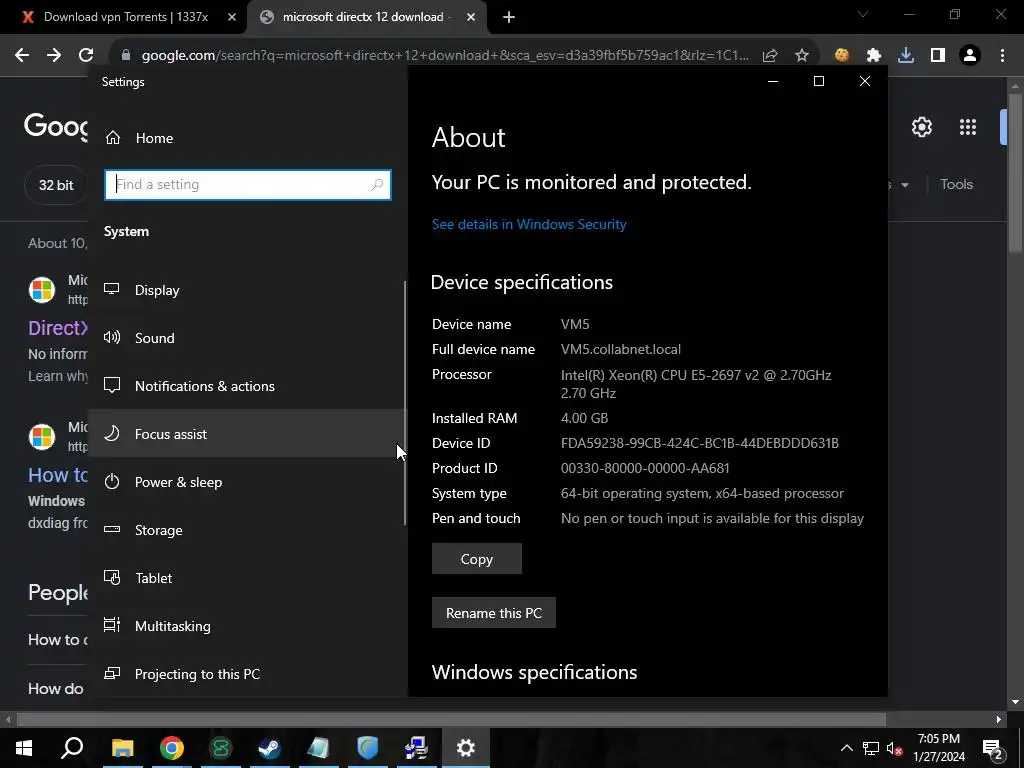Open Google quick settings gear
This screenshot has height=768, width=1024.
coord(921,127)
